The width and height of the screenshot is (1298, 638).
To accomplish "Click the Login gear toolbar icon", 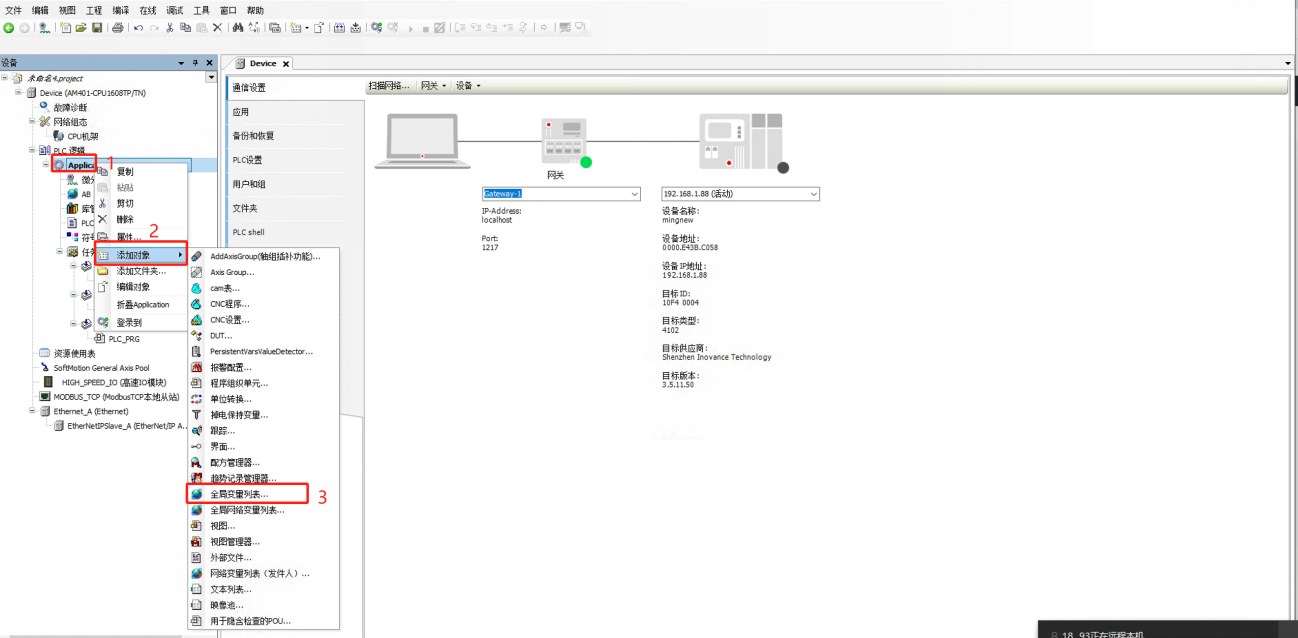I will 376,28.
